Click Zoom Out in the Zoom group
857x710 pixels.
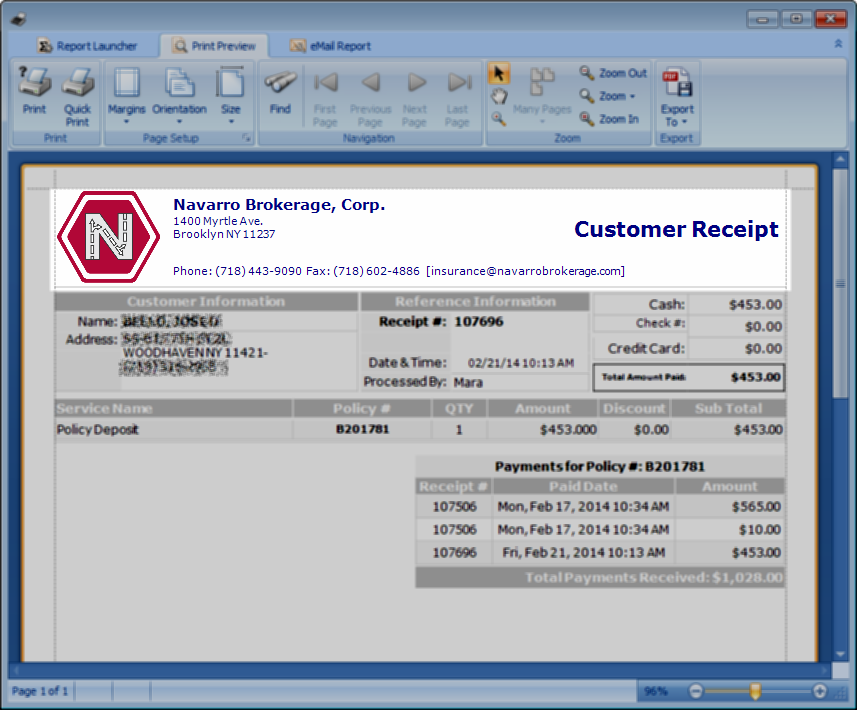click(x=613, y=73)
